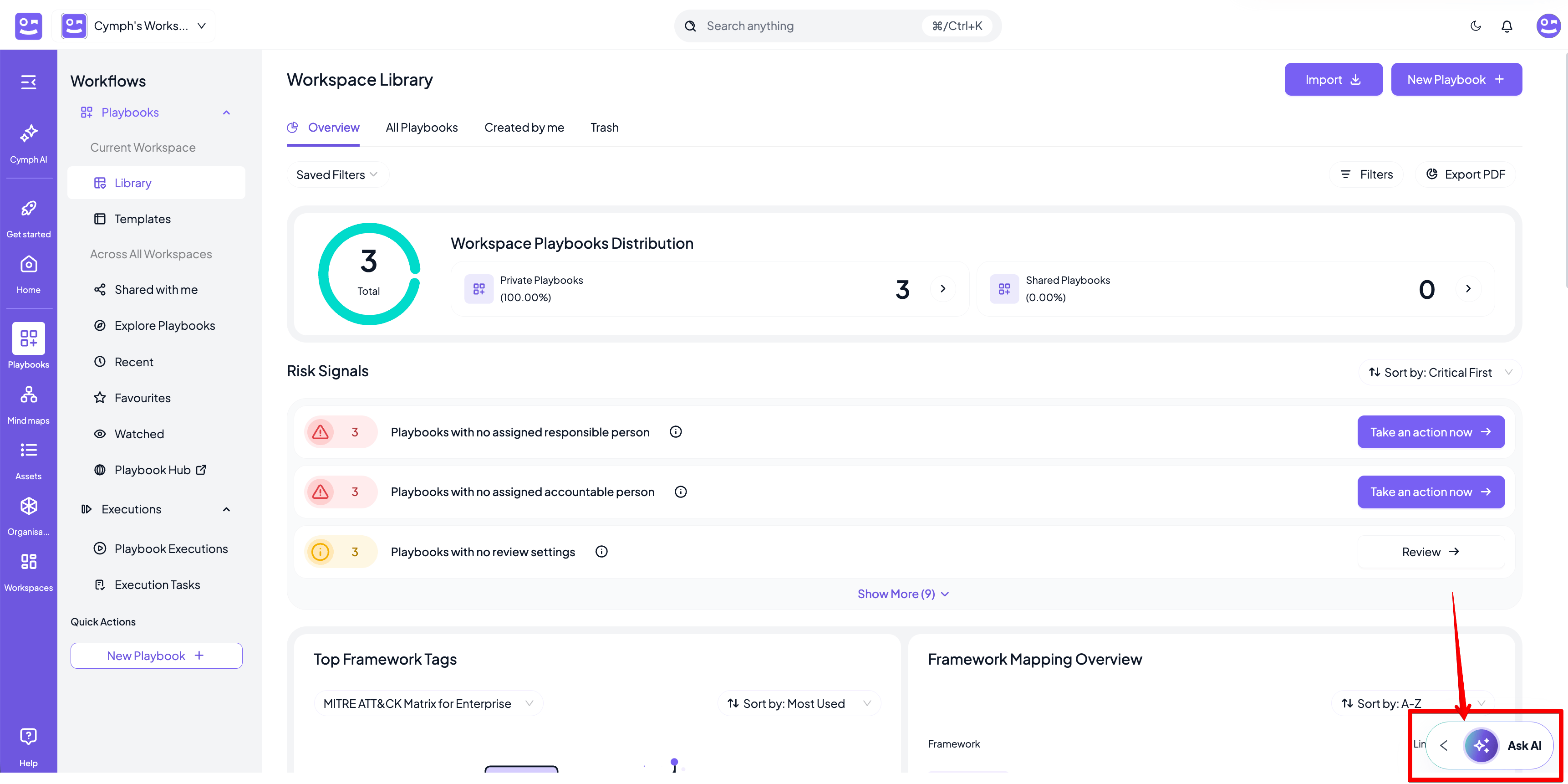Screen dimensions: 1568x784
Task: Info icon for no responsible person
Action: 676,432
